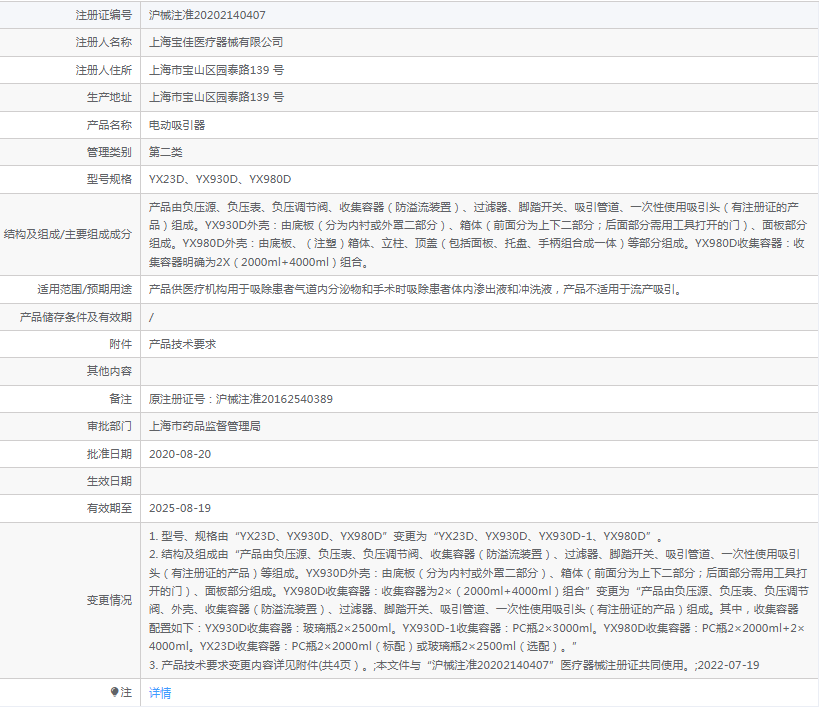This screenshot has width=819, height=707.
Task: Select the 第二类 category value
Action: [x=166, y=152]
